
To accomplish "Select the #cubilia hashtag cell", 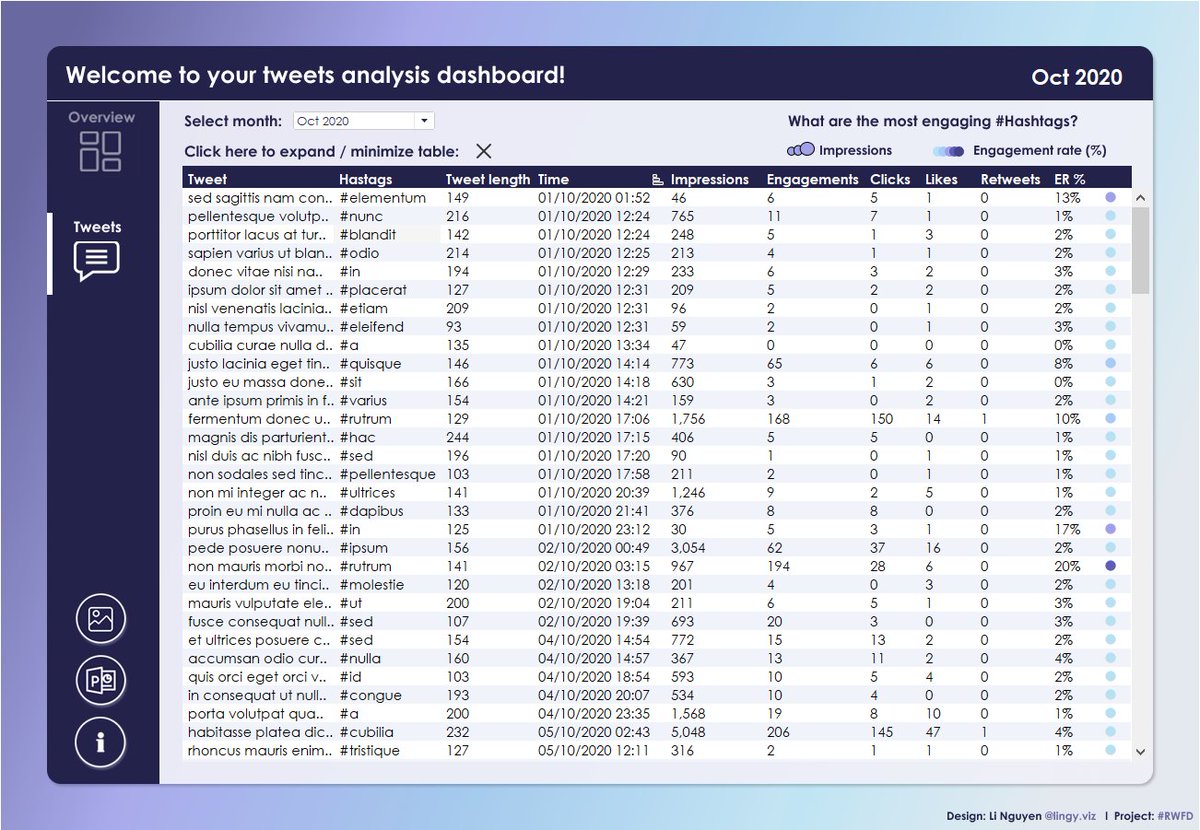I will pos(367,732).
